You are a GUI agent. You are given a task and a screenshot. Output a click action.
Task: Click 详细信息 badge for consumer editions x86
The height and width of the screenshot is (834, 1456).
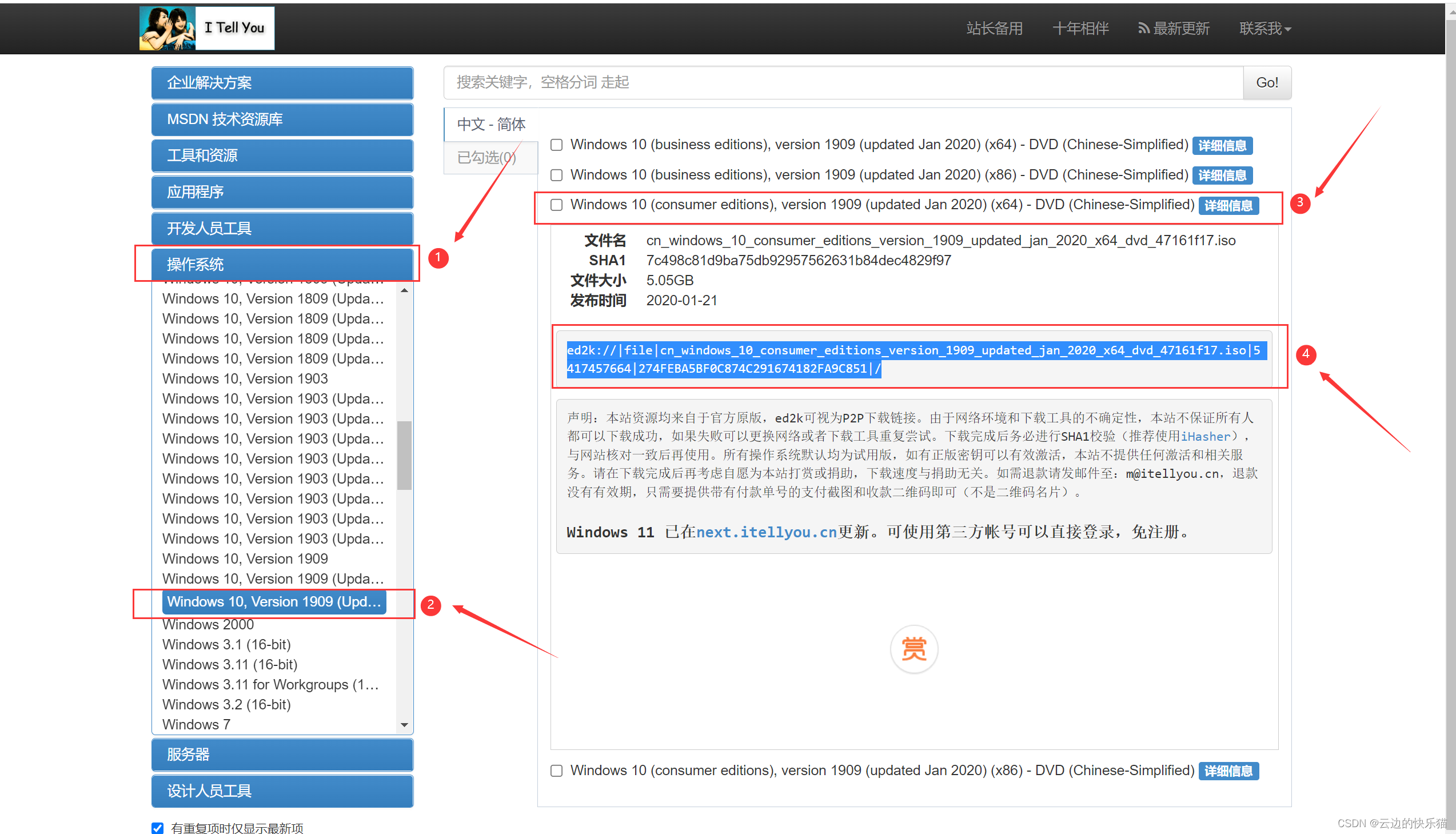[x=1228, y=771]
